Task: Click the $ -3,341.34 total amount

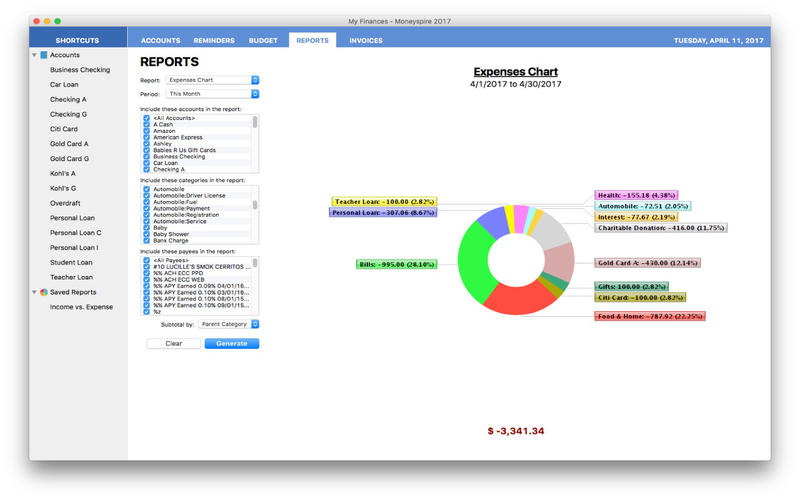Action: (516, 431)
